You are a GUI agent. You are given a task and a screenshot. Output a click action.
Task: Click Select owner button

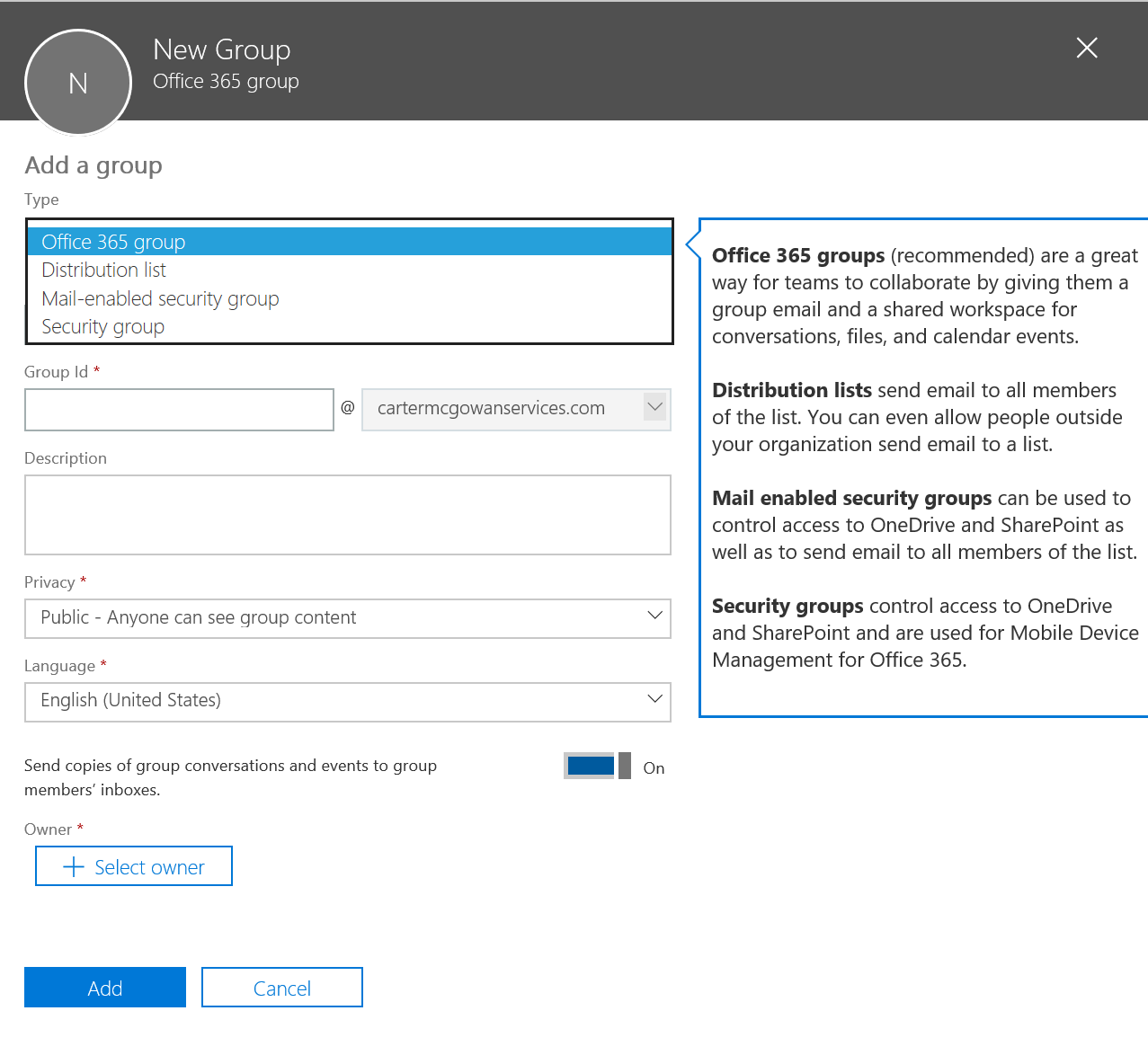click(x=134, y=866)
